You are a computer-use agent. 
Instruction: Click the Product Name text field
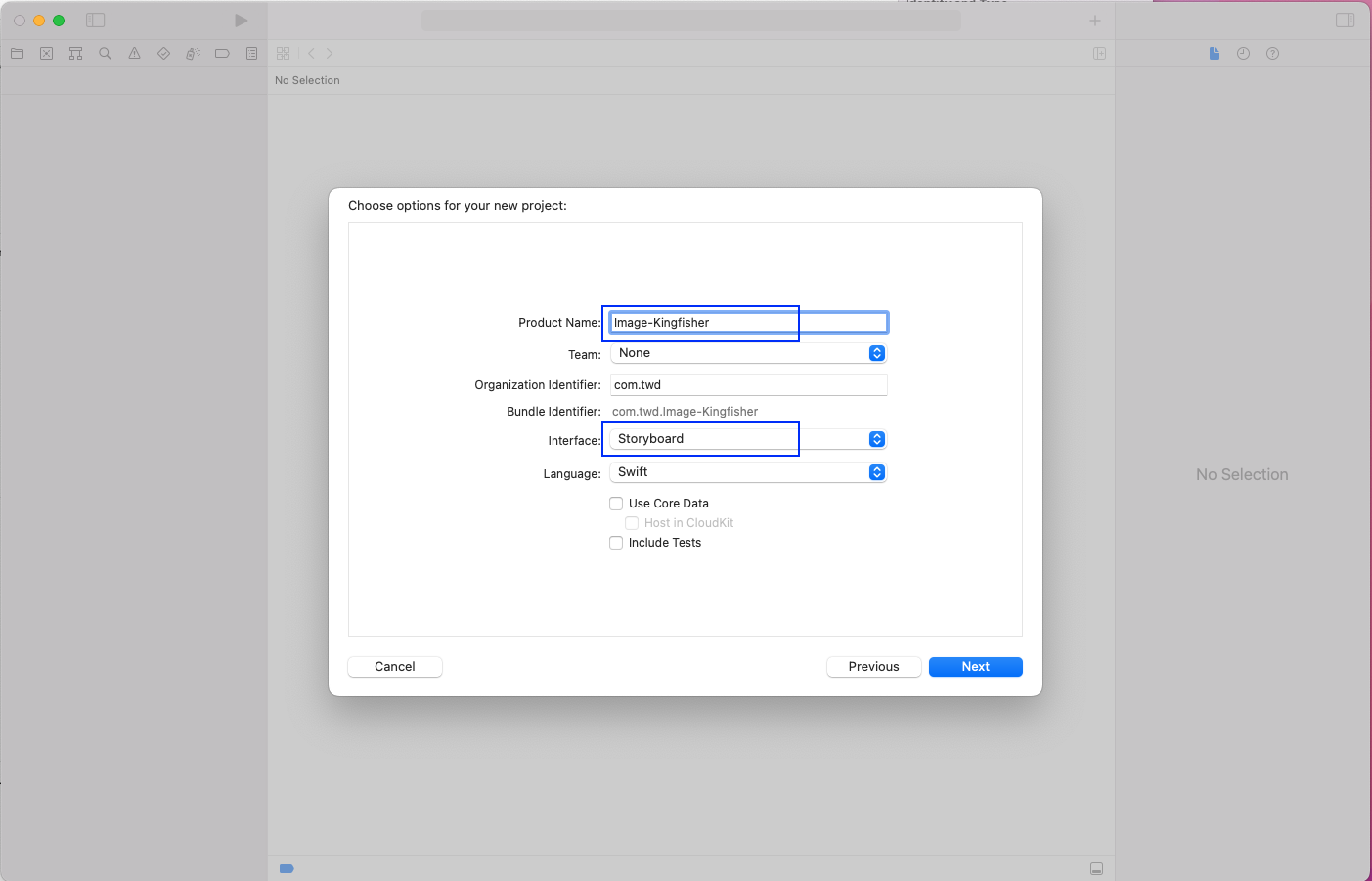tap(749, 323)
